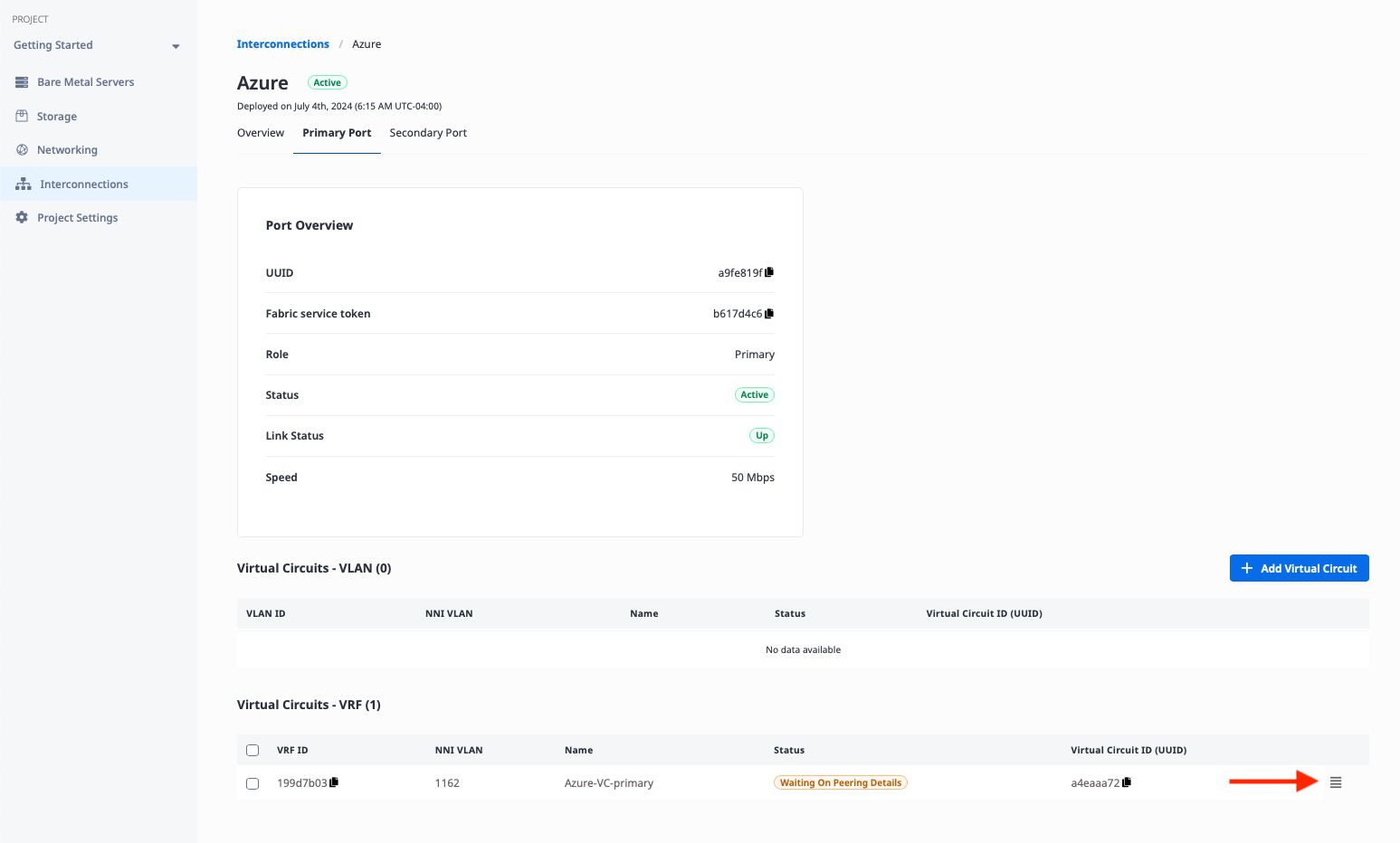Click the Azure-VC-primary name cell
This screenshot has width=1400, height=843.
click(x=609, y=783)
